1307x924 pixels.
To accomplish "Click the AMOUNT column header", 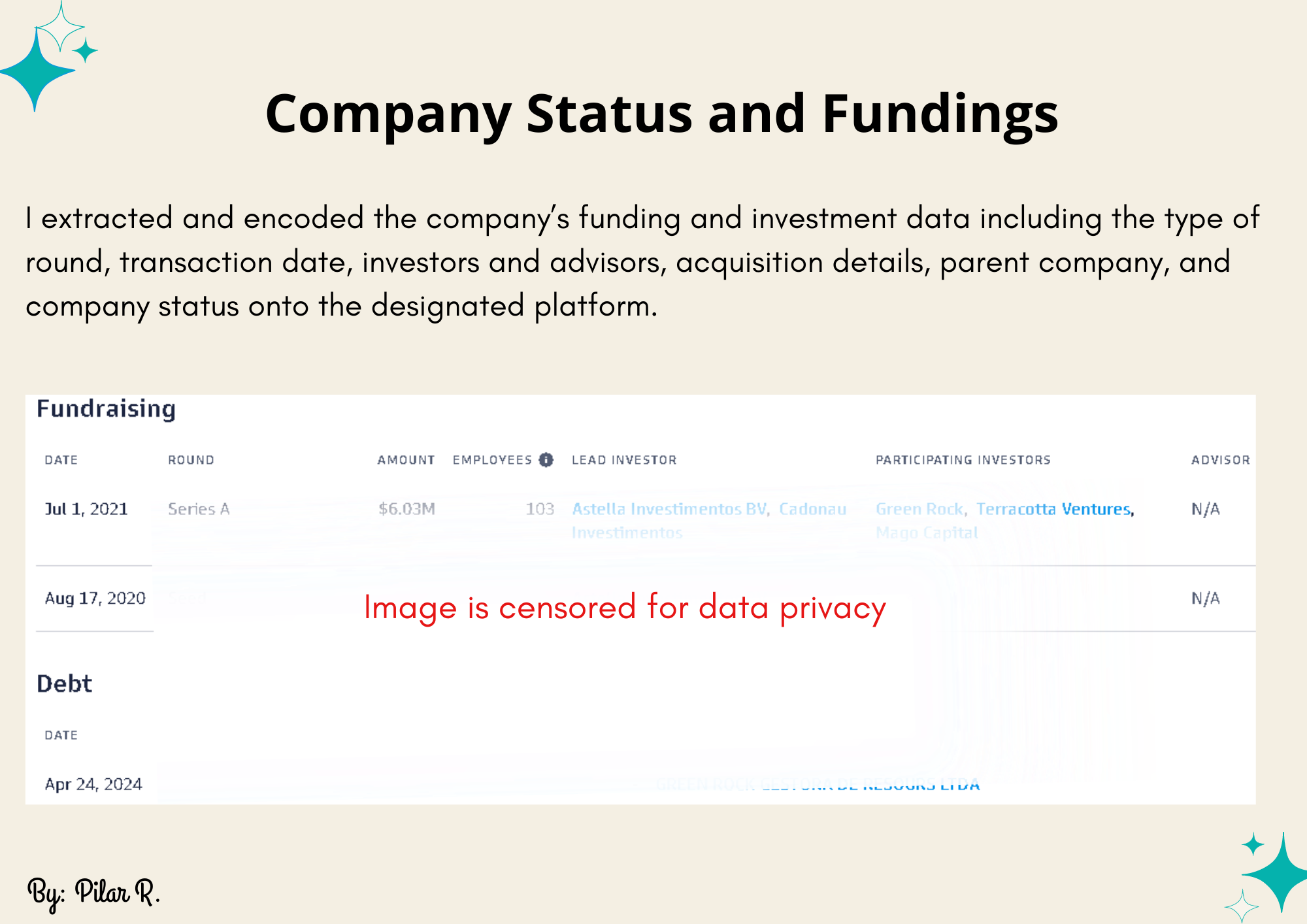I will tap(406, 460).
